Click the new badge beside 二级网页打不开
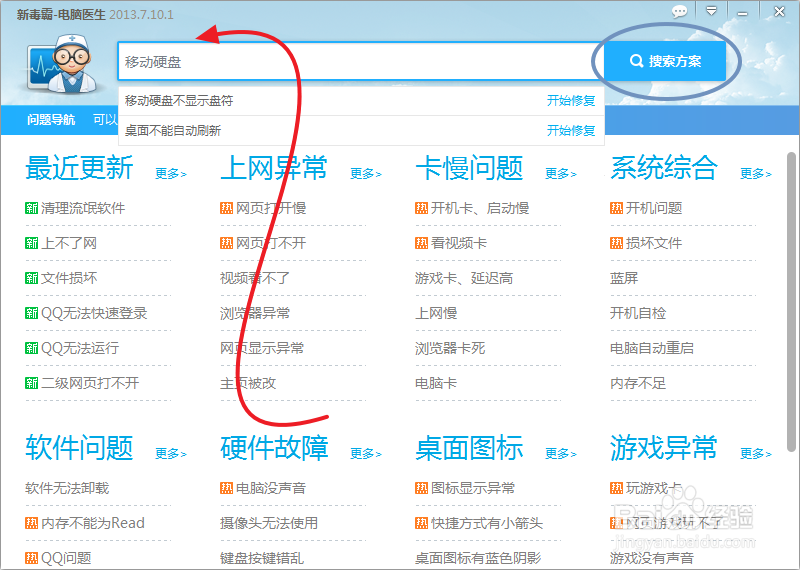The width and height of the screenshot is (800, 570). tap(32, 383)
